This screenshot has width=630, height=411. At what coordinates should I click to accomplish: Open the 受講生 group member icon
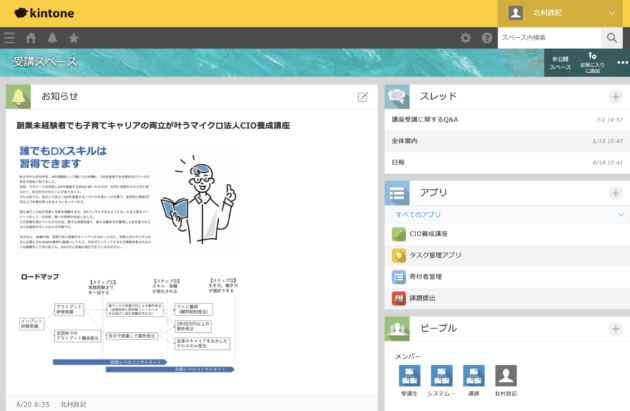coord(409,376)
